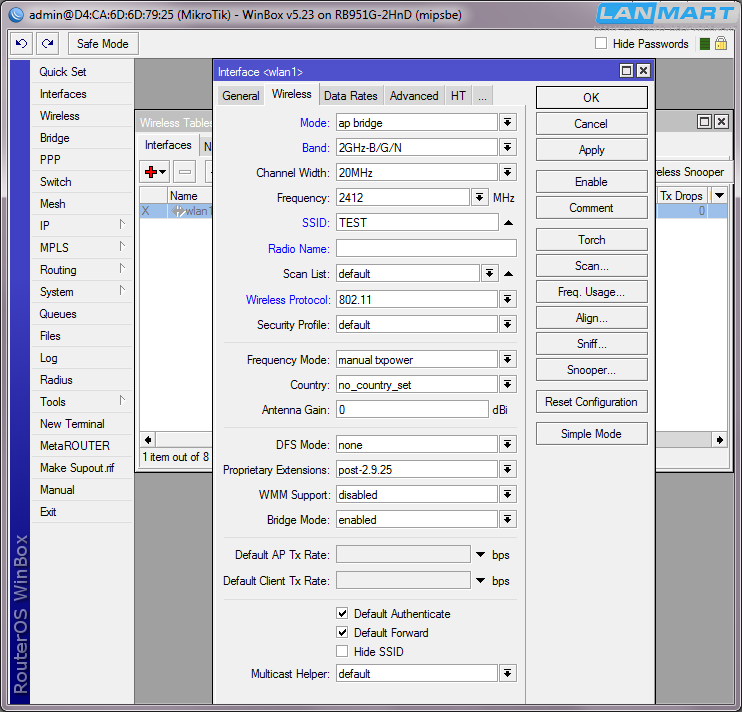The image size is (742, 712).
Task: Open Freq. Usage... tool
Action: 592,292
